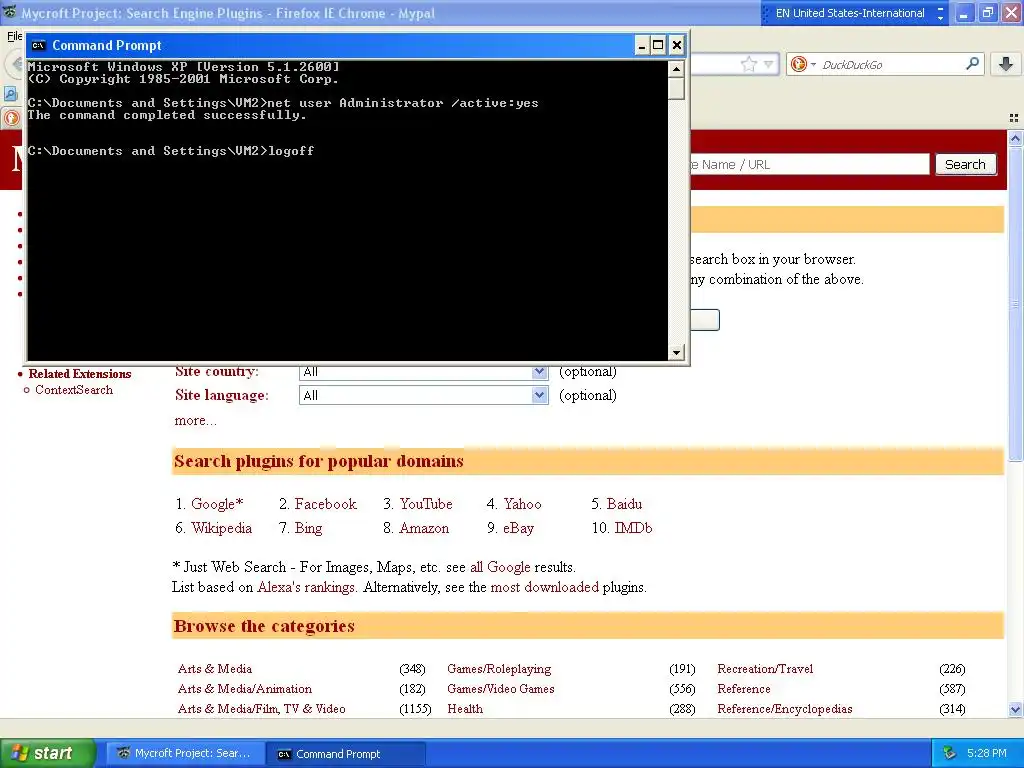Image resolution: width=1024 pixels, height=768 pixels.
Task: Click into the DuckDuckGo search field
Action: click(x=891, y=64)
